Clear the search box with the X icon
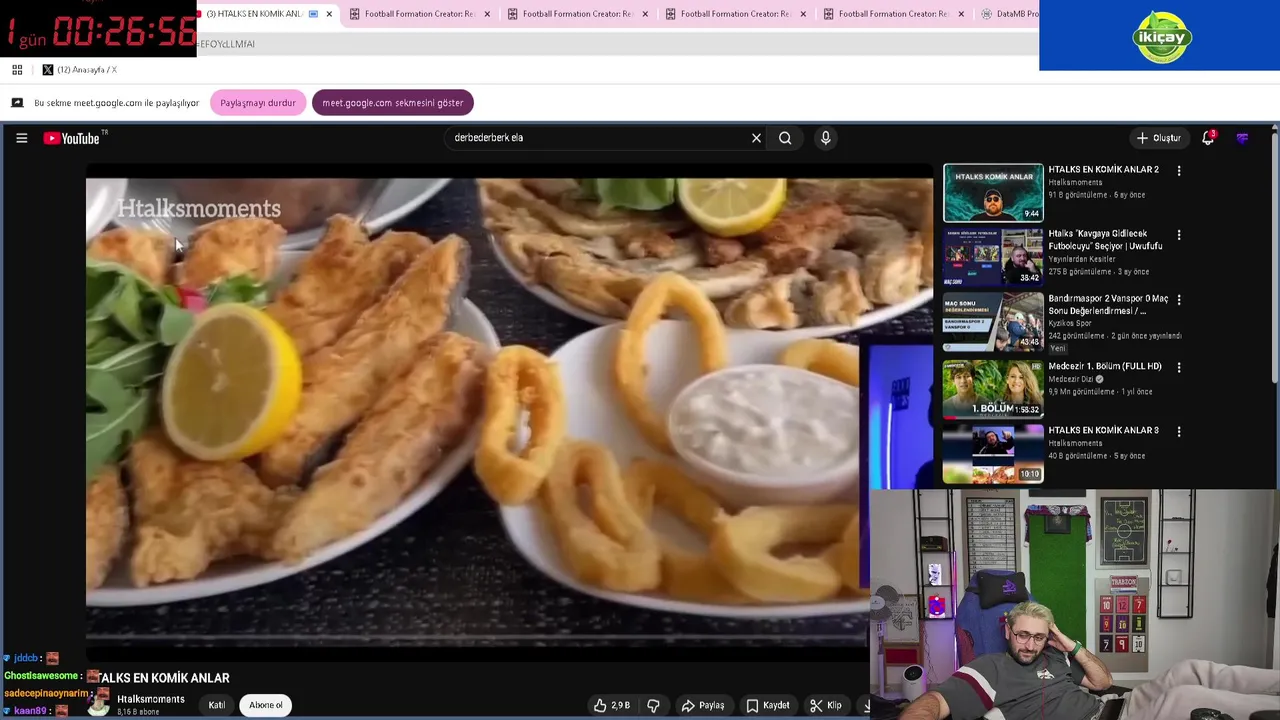This screenshot has width=1280, height=720. click(756, 138)
